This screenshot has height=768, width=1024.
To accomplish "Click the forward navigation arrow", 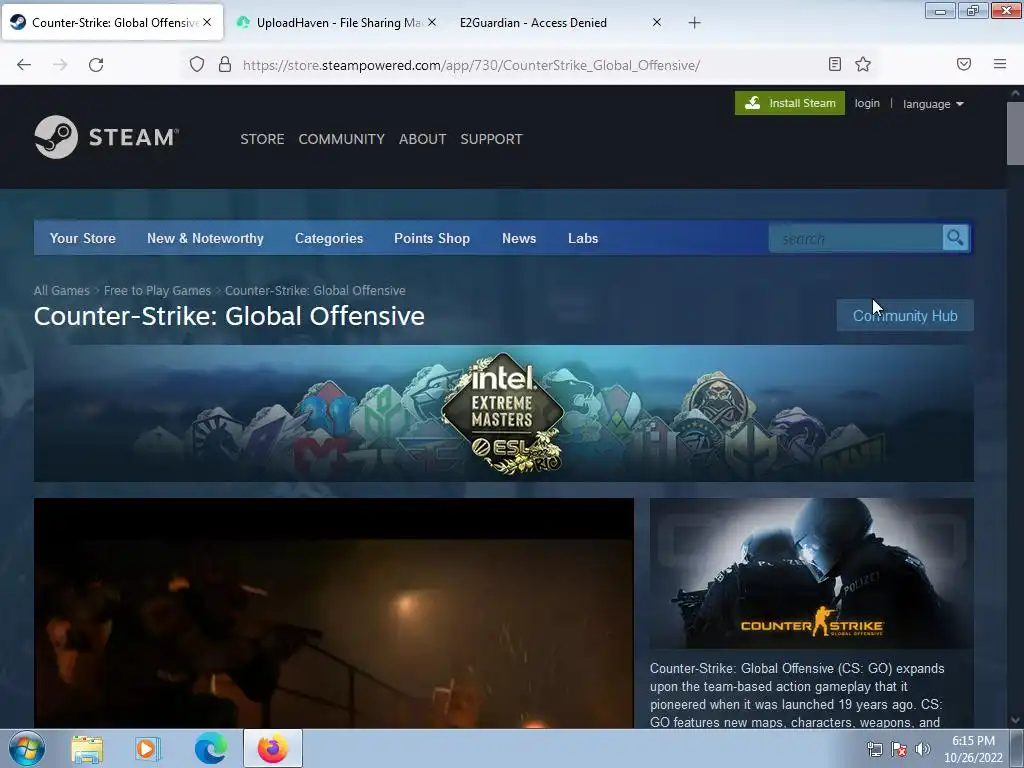I will 60,65.
